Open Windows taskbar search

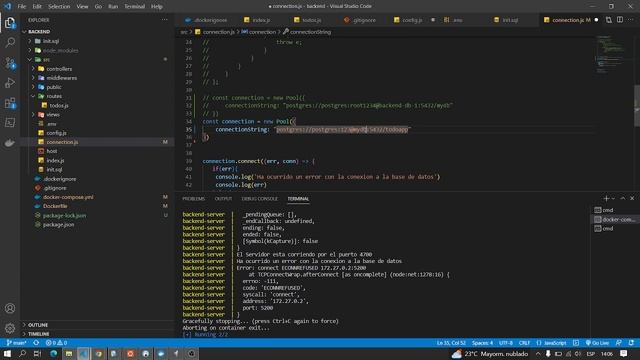22,353
